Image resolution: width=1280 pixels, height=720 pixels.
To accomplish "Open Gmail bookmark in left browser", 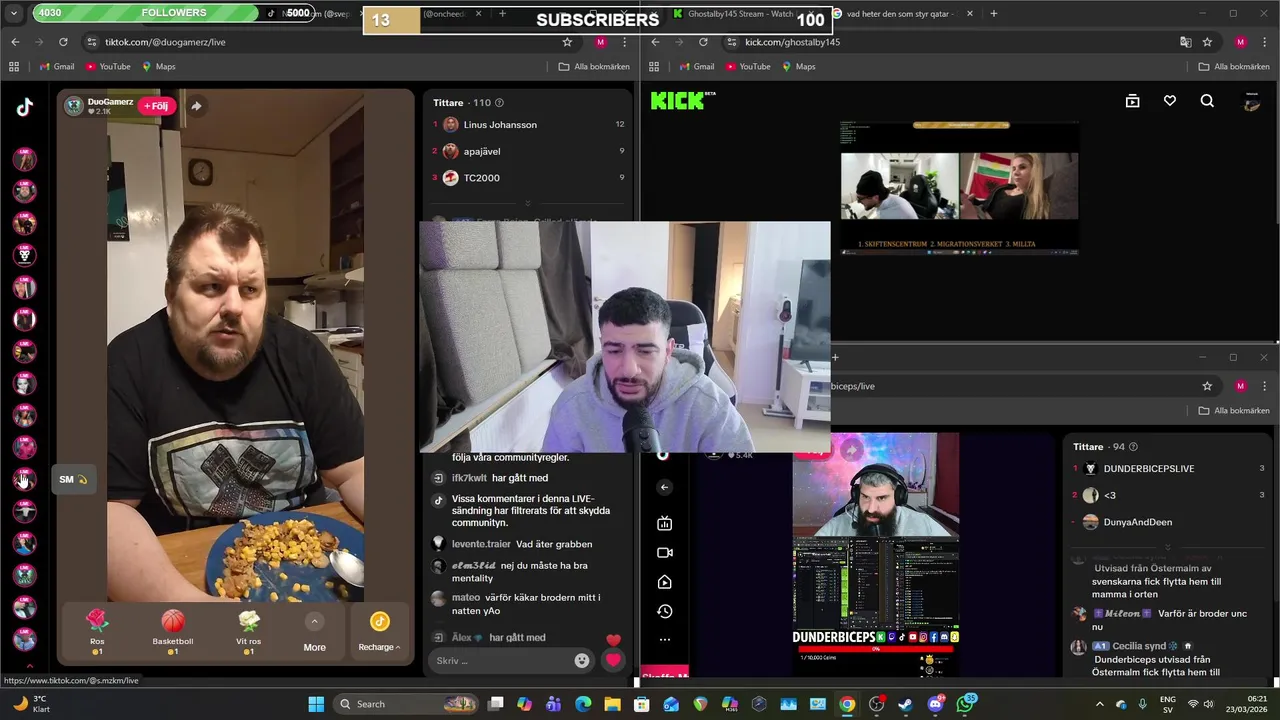I will point(56,67).
